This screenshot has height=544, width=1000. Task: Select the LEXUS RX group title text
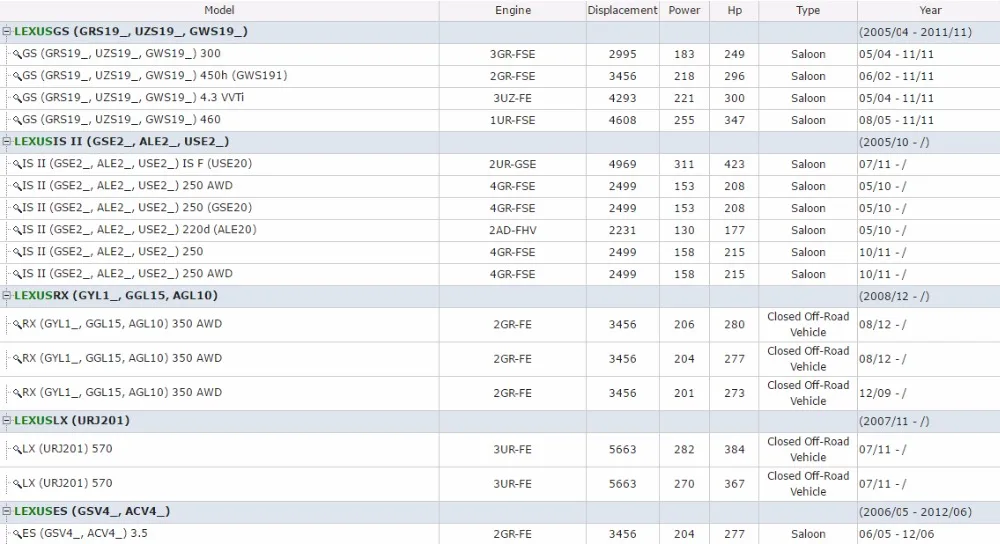(x=115, y=295)
